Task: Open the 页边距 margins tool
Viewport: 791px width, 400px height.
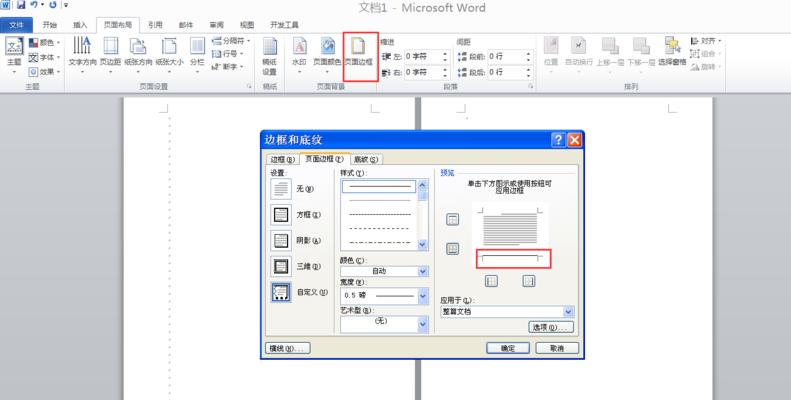Action: (110, 56)
